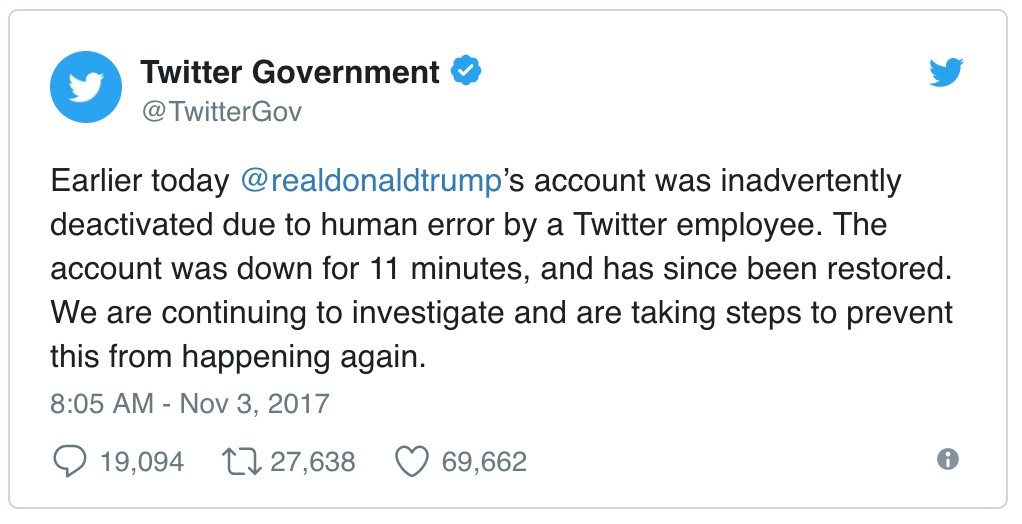
Task: Click the 27,638 retweet count
Action: (312, 461)
